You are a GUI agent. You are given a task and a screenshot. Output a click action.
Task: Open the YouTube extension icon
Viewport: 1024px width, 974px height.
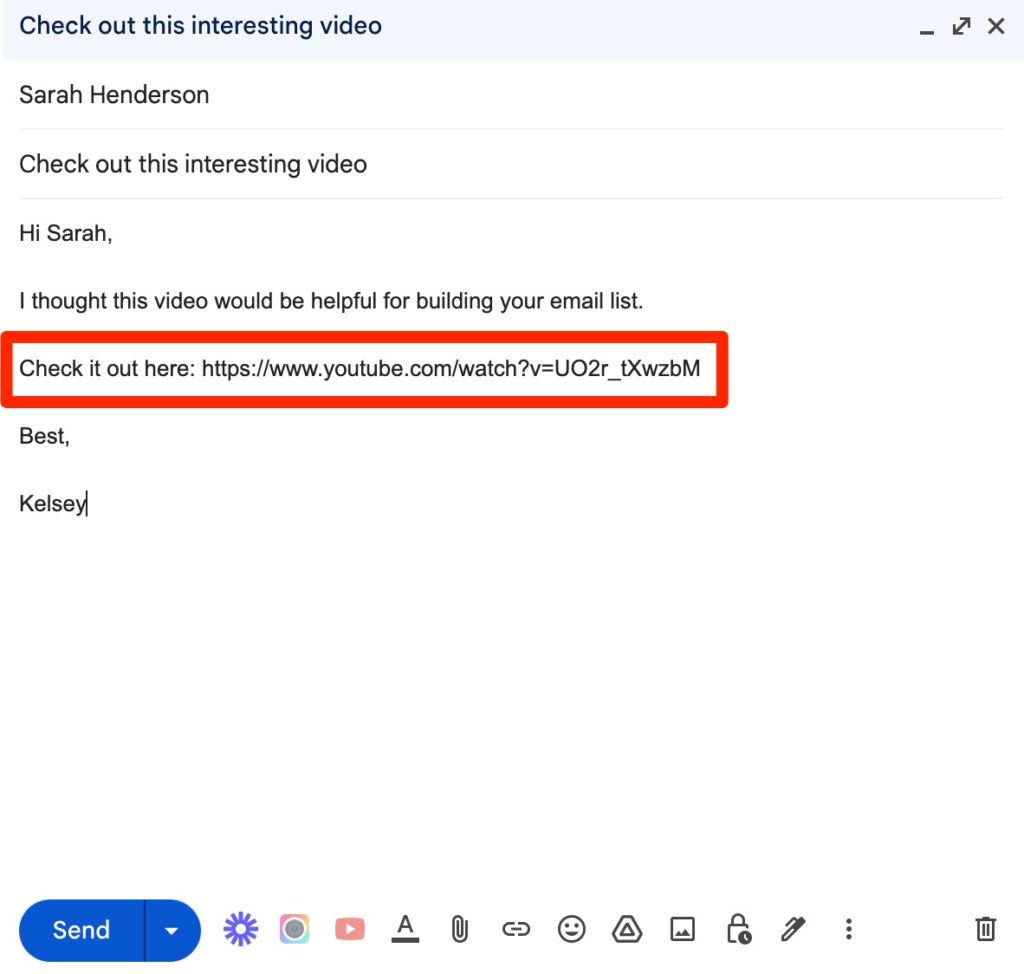pyautogui.click(x=349, y=929)
